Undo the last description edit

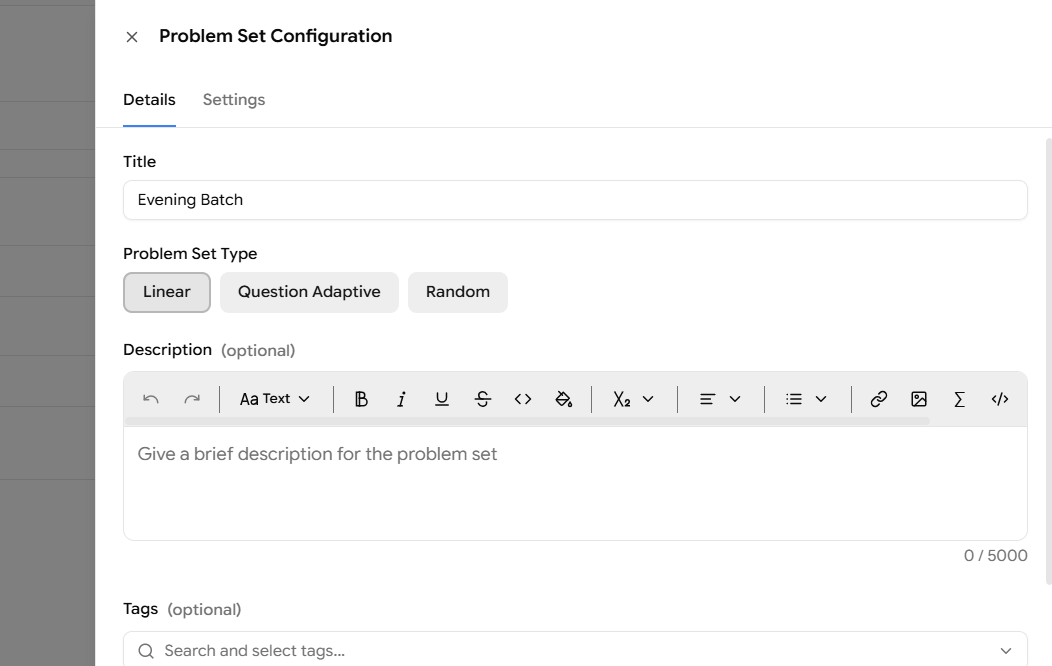click(151, 399)
